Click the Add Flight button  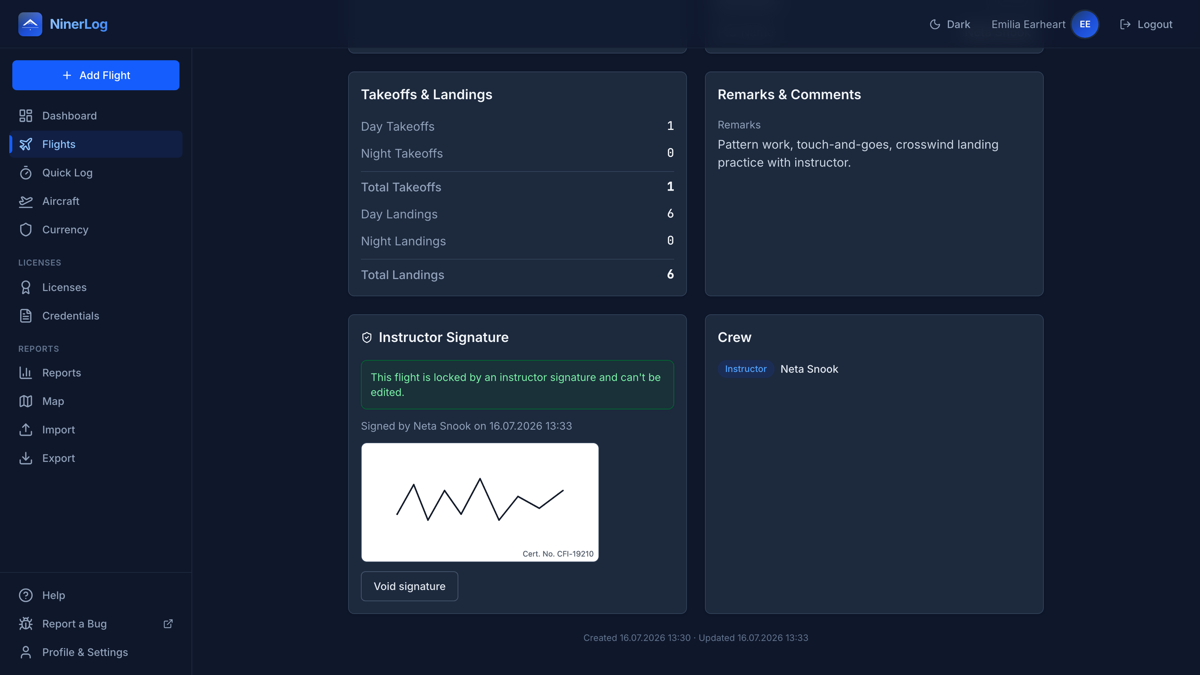pos(96,75)
